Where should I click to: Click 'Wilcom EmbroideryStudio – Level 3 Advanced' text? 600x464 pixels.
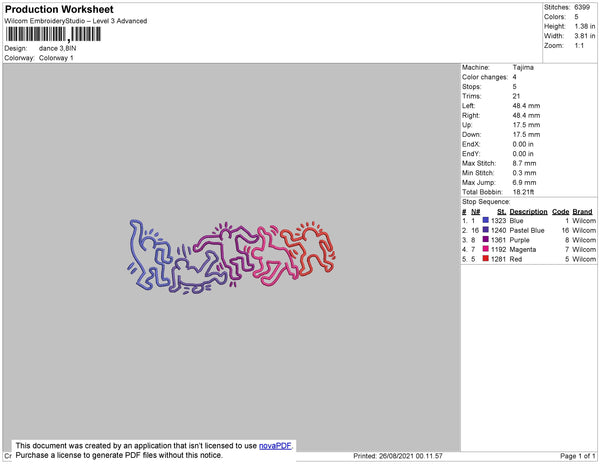coord(76,21)
